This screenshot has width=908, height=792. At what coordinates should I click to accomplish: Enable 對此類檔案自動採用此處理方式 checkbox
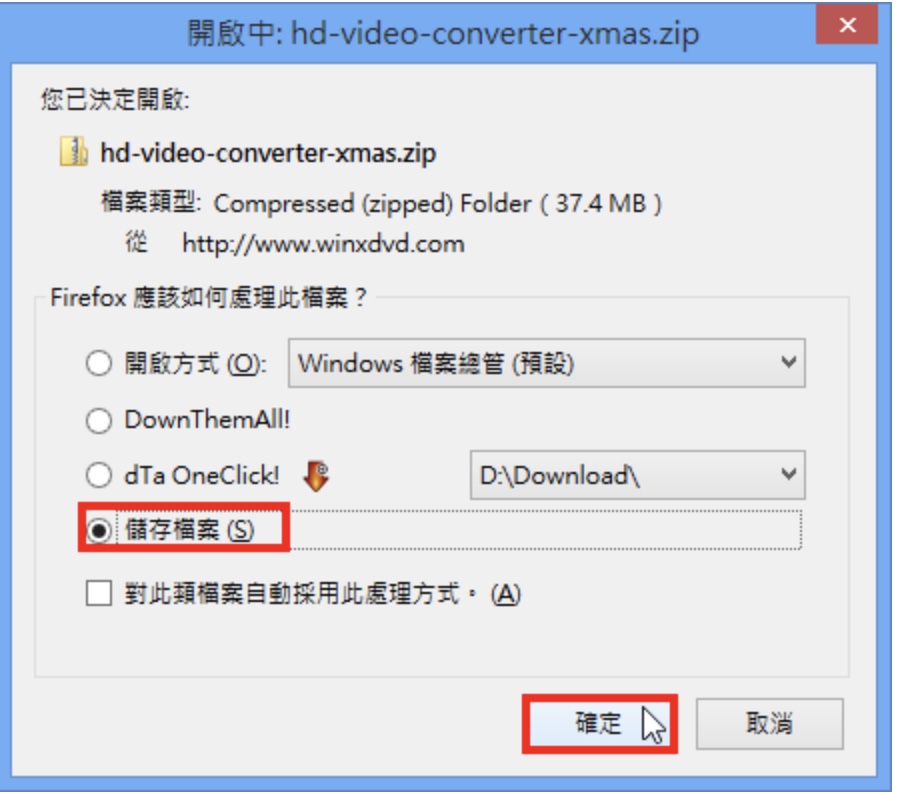tap(98, 593)
